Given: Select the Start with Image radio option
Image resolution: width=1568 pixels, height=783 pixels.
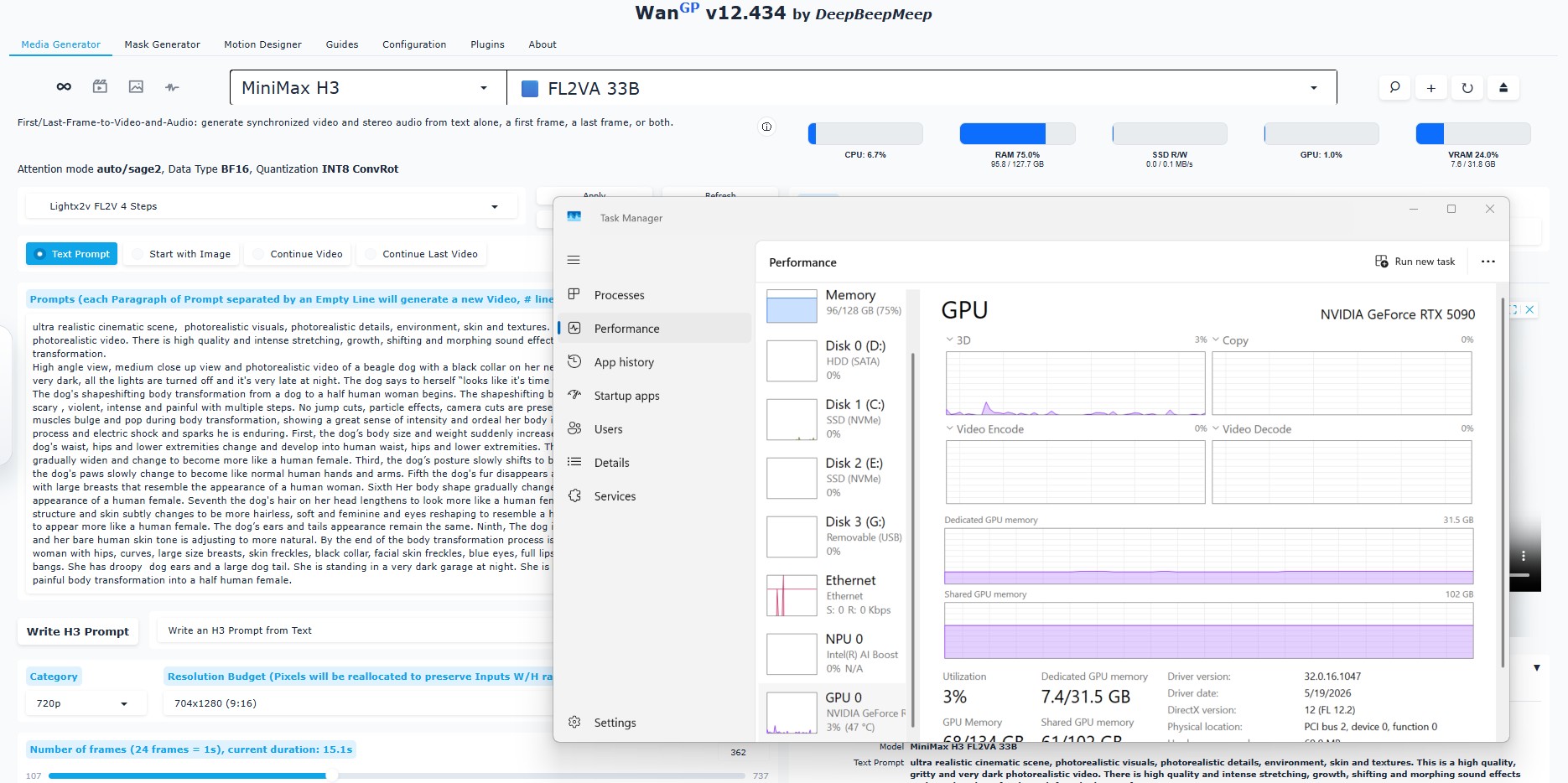Looking at the screenshot, I should coord(180,254).
